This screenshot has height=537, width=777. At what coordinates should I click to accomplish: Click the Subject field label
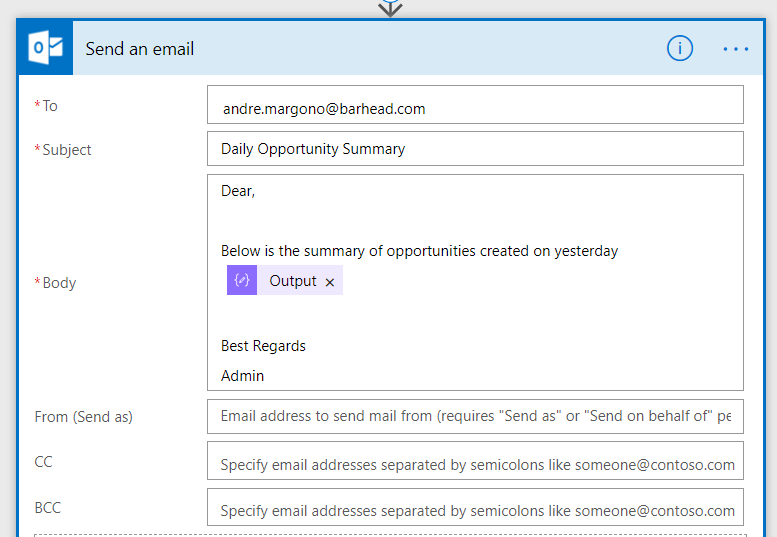66,150
